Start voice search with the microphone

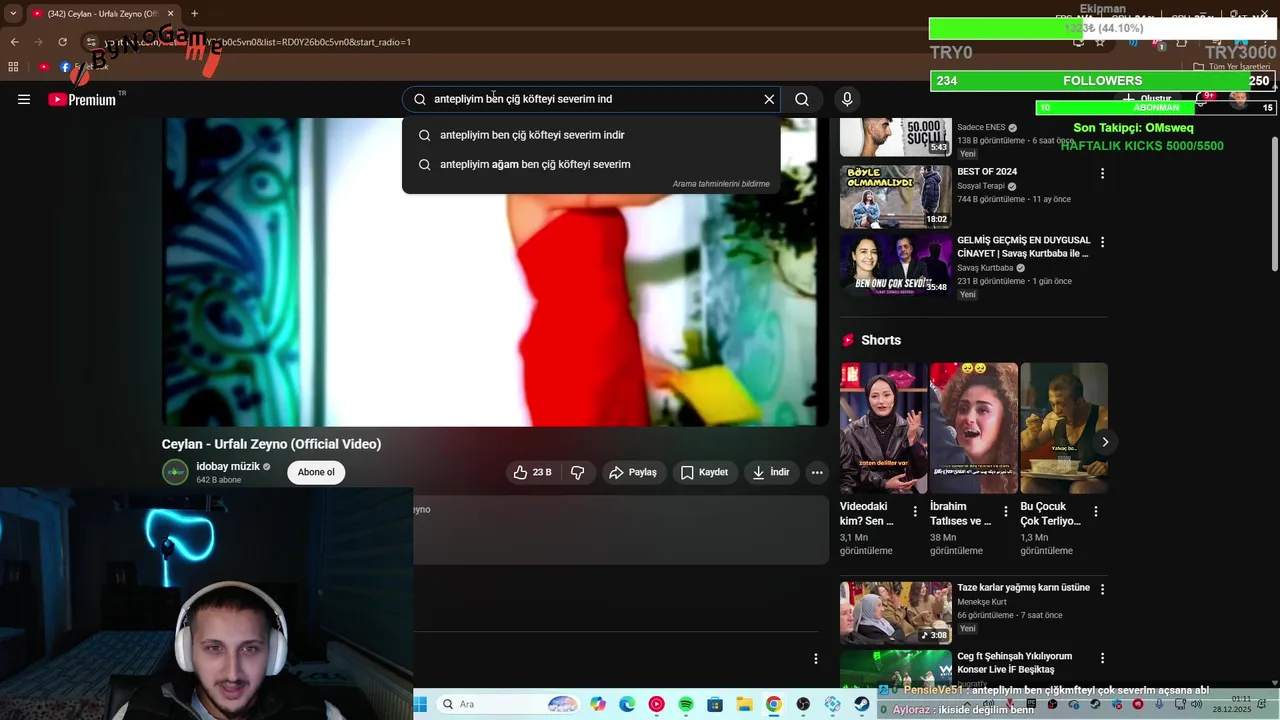tap(847, 99)
